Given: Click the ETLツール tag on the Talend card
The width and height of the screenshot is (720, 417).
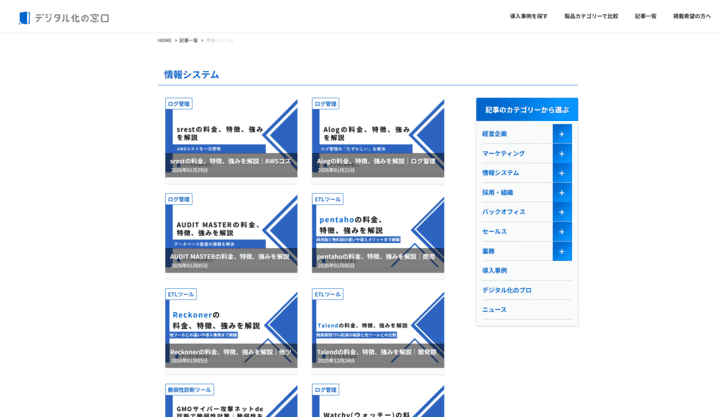Looking at the screenshot, I should pyautogui.click(x=328, y=294).
